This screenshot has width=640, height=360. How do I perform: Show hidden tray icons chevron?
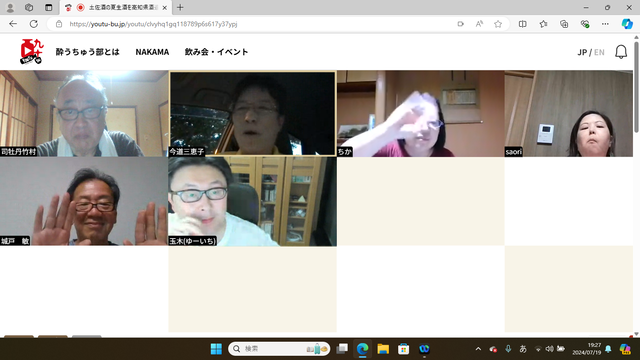(478, 349)
